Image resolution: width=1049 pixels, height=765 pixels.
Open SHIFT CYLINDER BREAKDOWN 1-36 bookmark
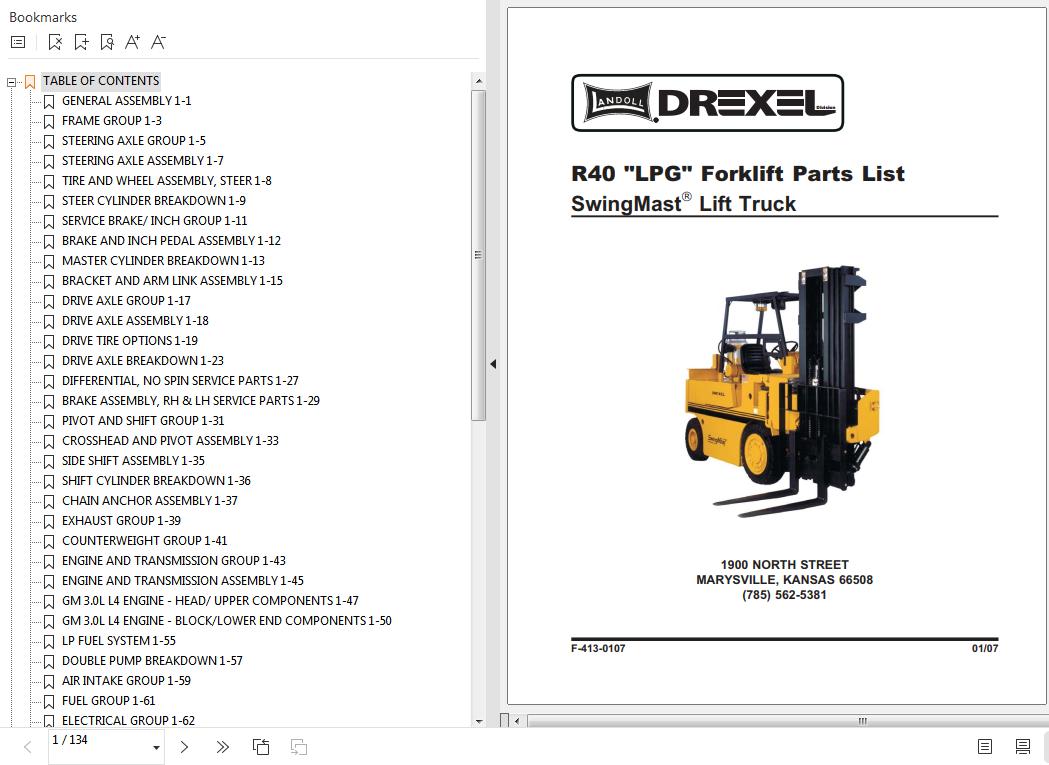(x=156, y=481)
